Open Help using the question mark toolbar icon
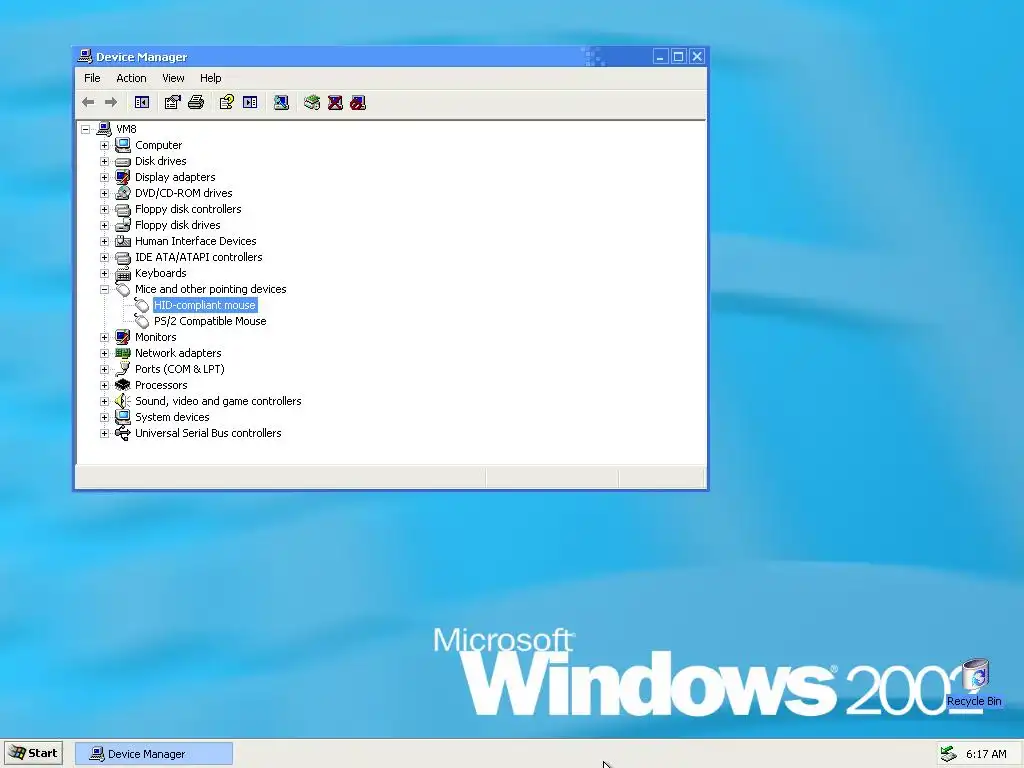1024x768 pixels. (227, 103)
